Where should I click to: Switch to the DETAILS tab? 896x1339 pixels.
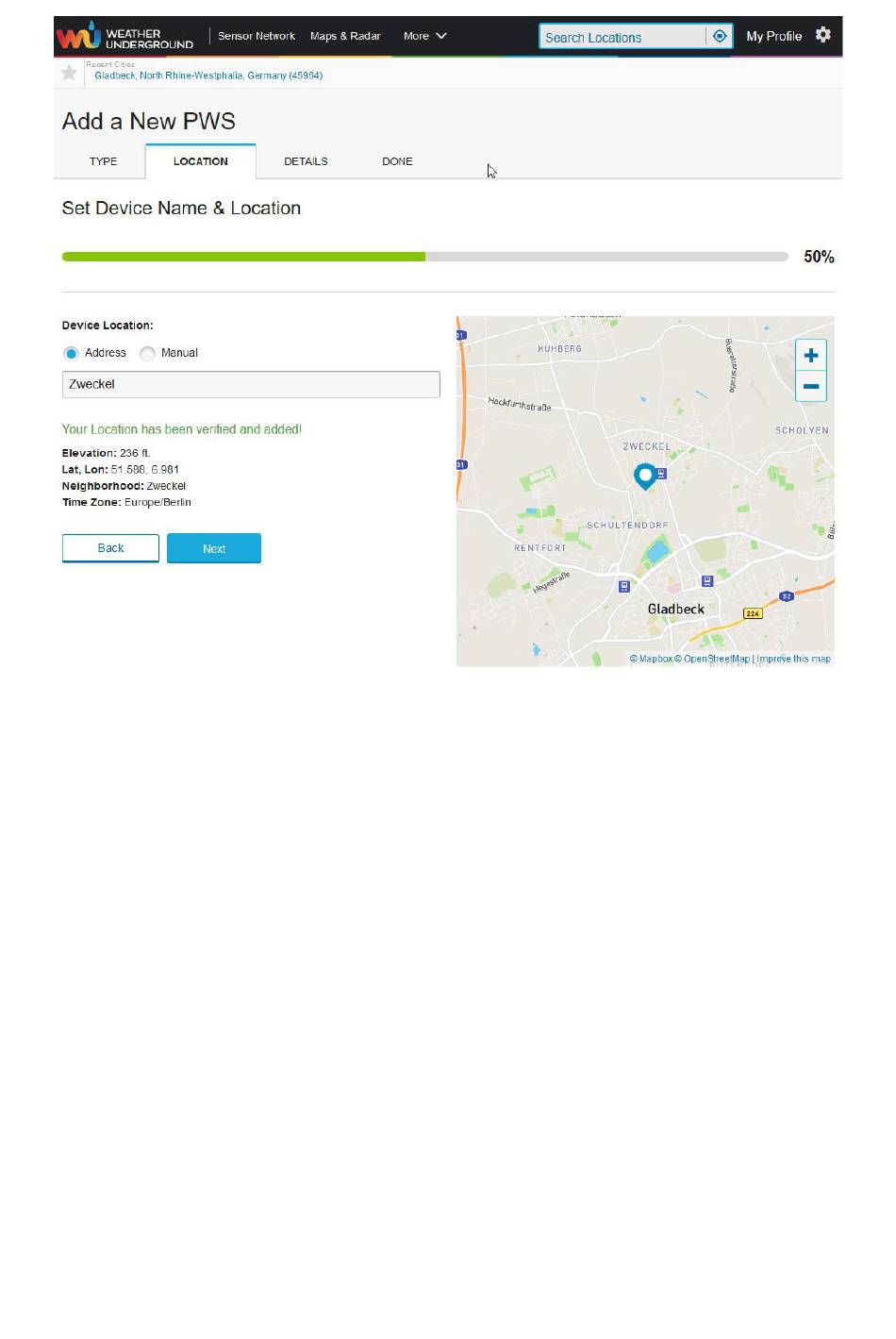point(306,161)
